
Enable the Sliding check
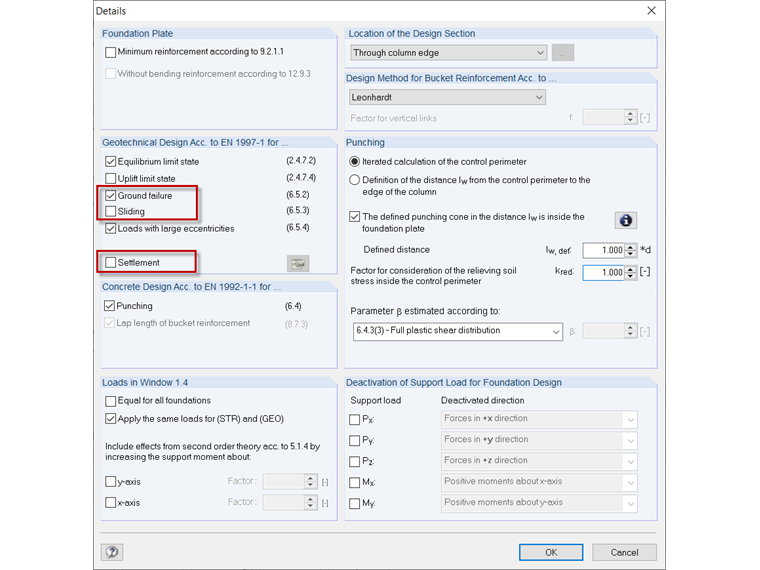(111, 212)
